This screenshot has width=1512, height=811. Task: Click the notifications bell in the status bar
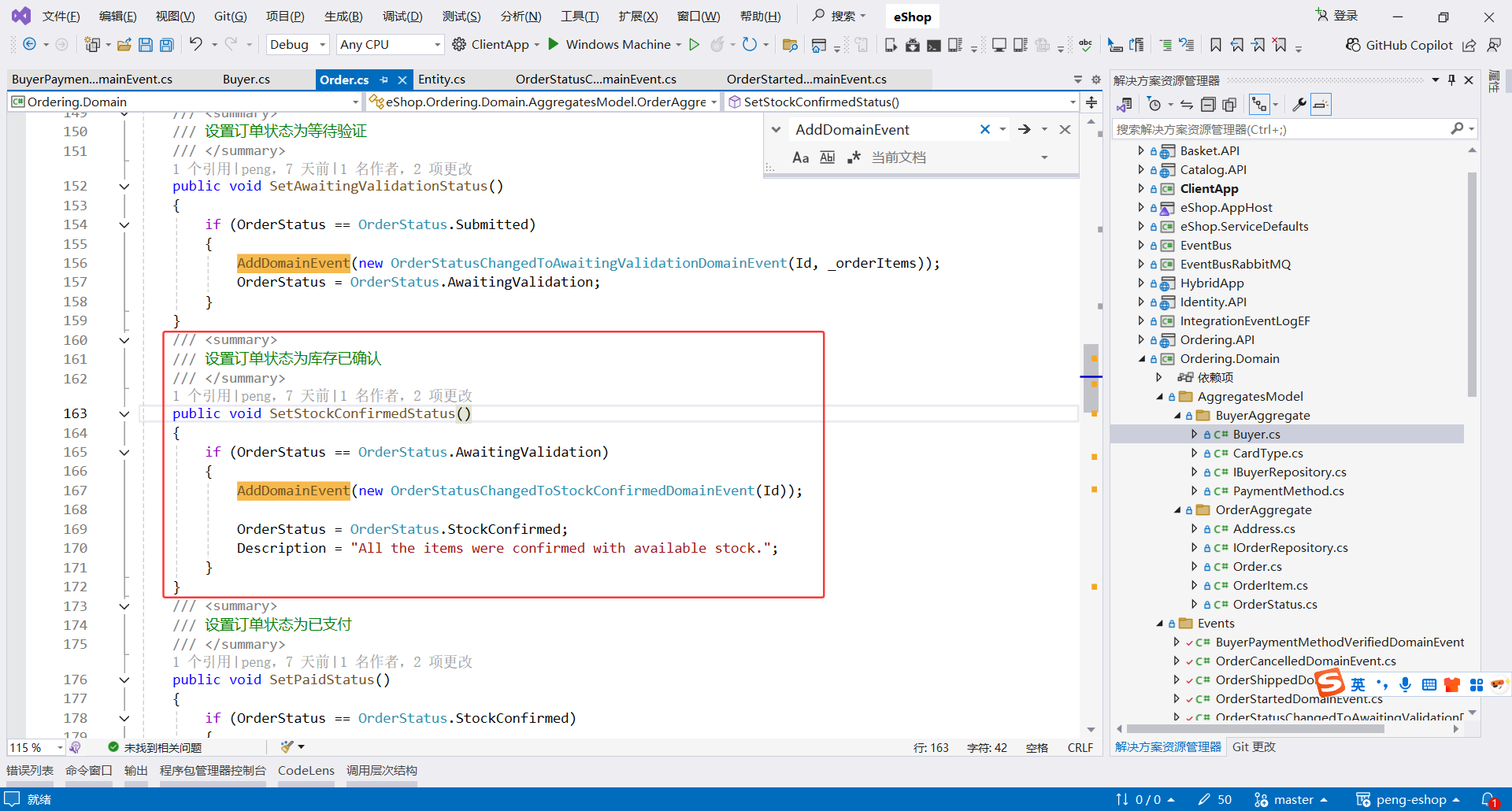point(1489,799)
